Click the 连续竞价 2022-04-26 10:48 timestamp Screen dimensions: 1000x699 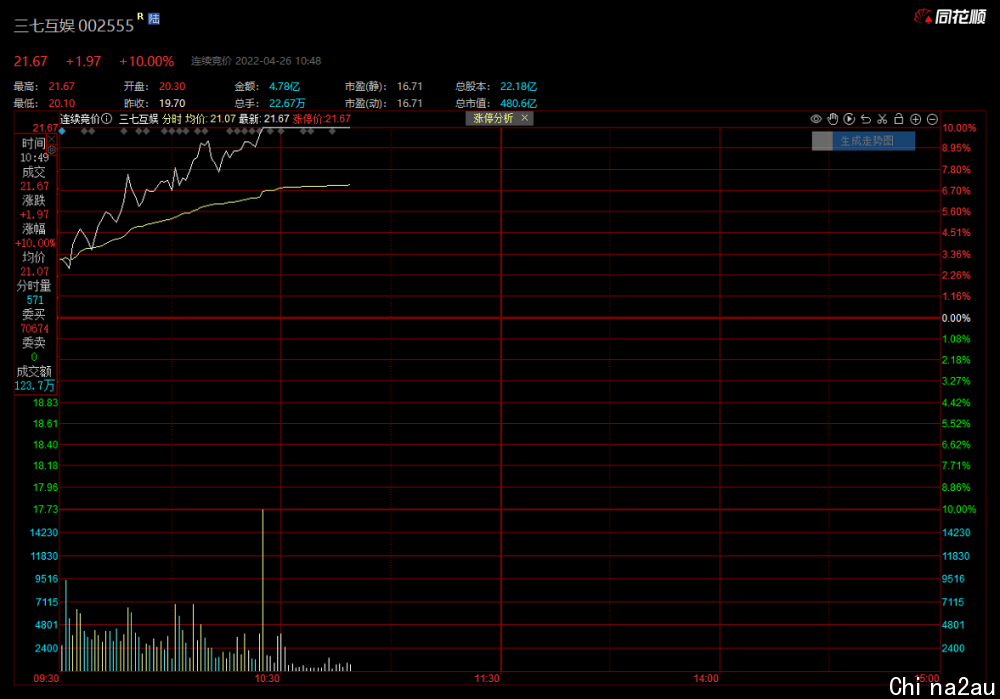pyautogui.click(x=256, y=61)
